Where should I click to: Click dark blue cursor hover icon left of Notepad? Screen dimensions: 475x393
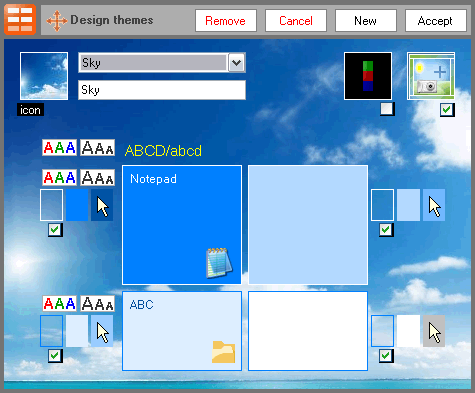102,205
